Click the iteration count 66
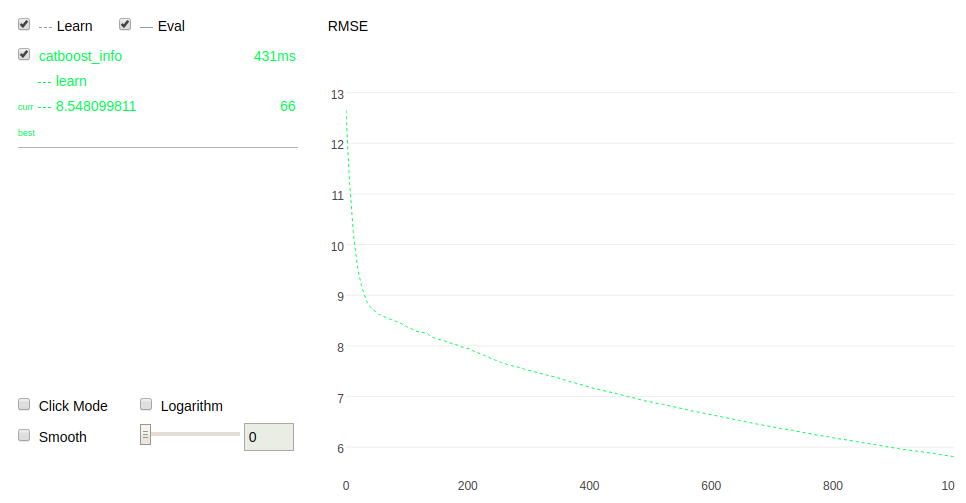Image resolution: width=966 pixels, height=503 pixels. (287, 106)
